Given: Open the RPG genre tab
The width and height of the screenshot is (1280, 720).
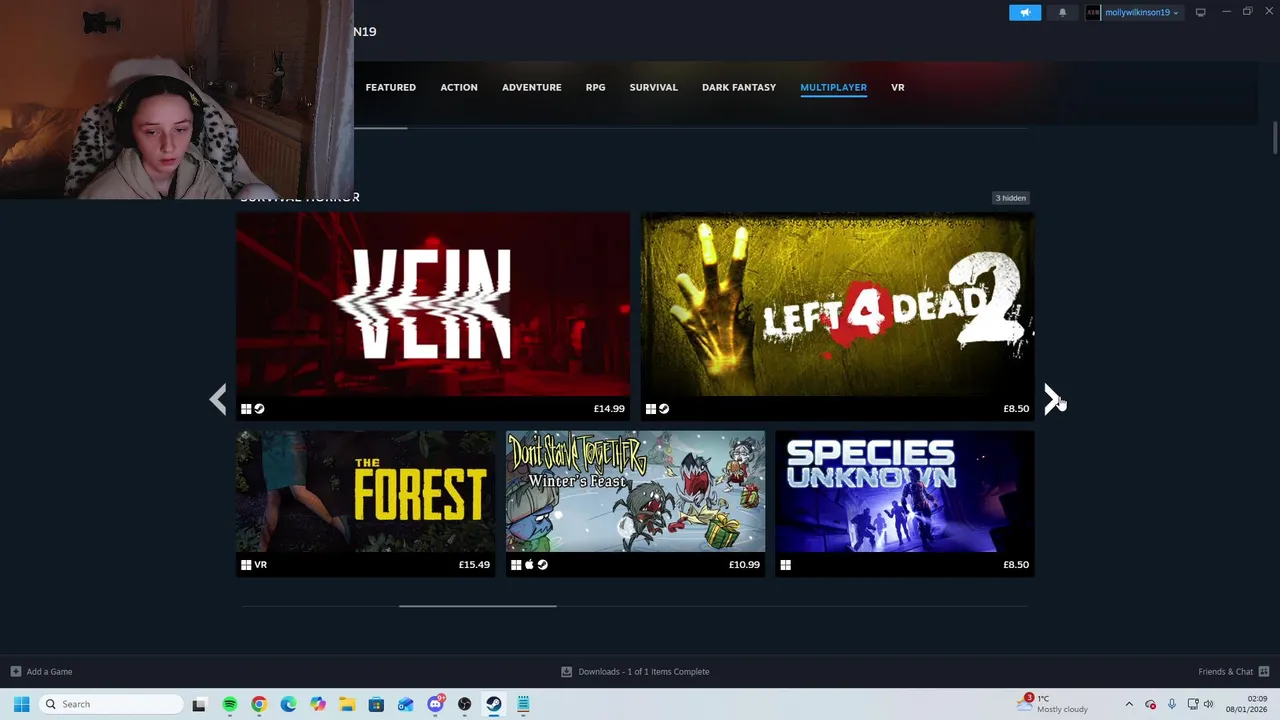Looking at the screenshot, I should click(595, 87).
